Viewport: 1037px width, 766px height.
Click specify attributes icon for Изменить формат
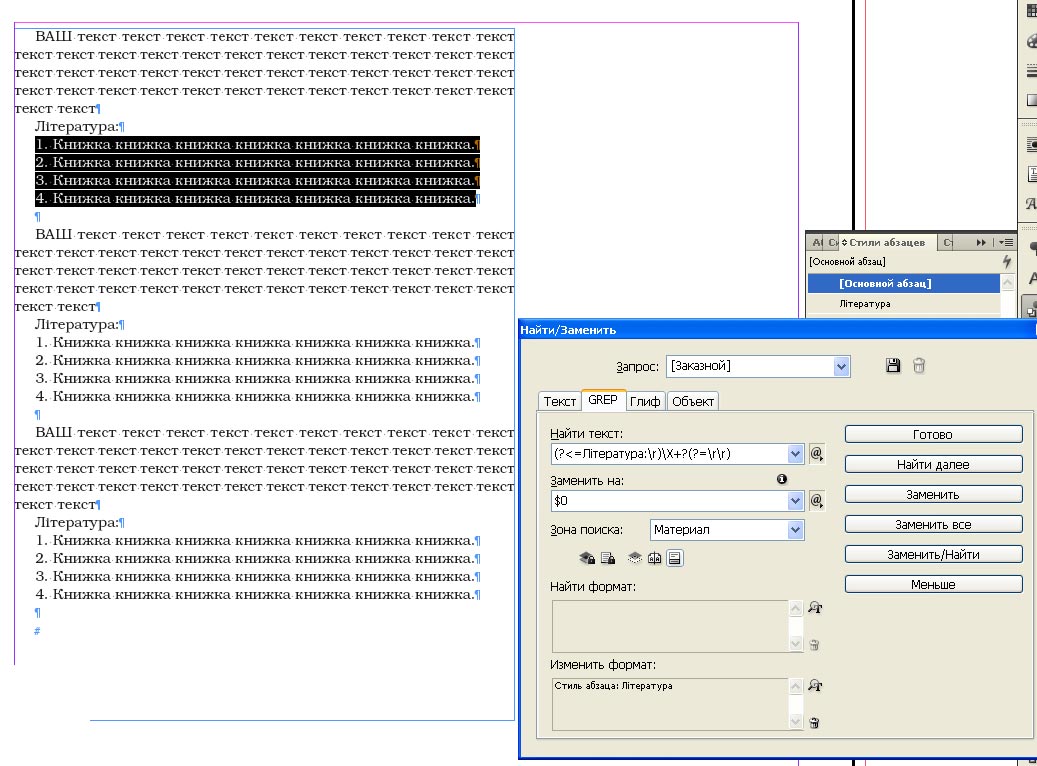coord(814,686)
